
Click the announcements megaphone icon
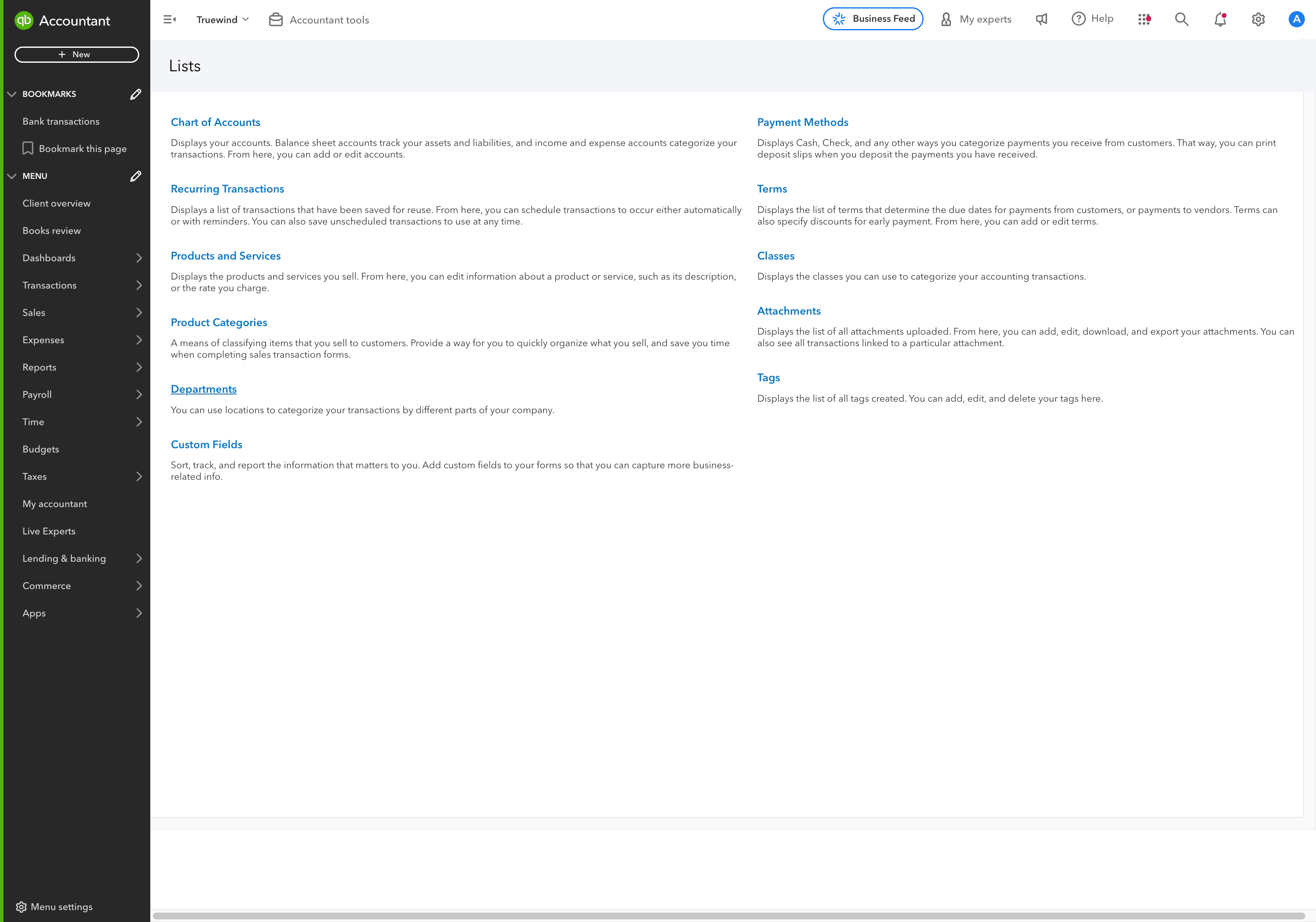[1041, 19]
